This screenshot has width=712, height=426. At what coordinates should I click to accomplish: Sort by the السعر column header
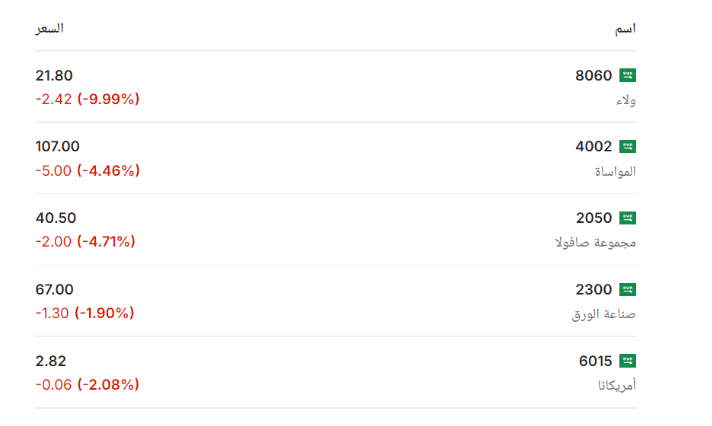[x=49, y=29]
